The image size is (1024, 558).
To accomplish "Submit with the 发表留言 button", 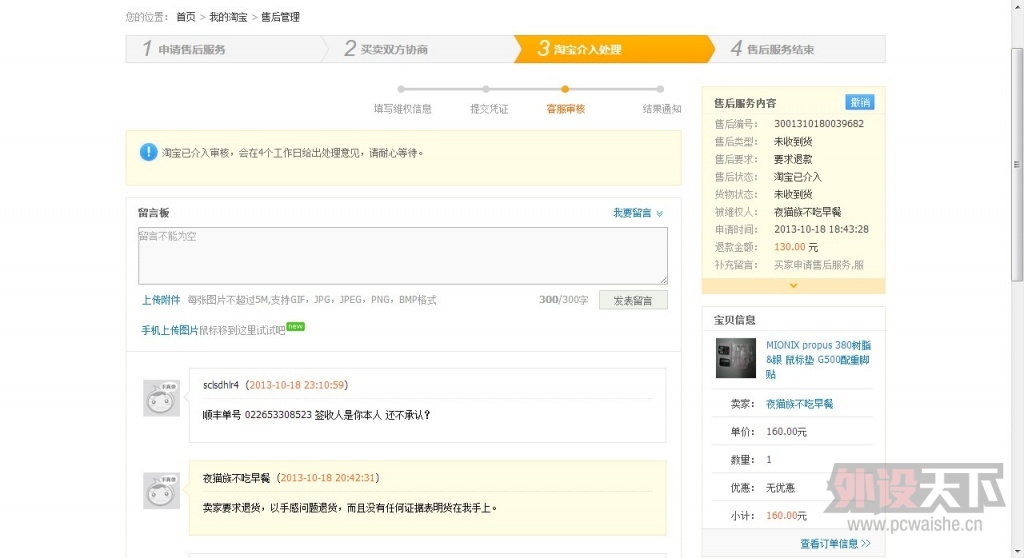I will click(633, 300).
